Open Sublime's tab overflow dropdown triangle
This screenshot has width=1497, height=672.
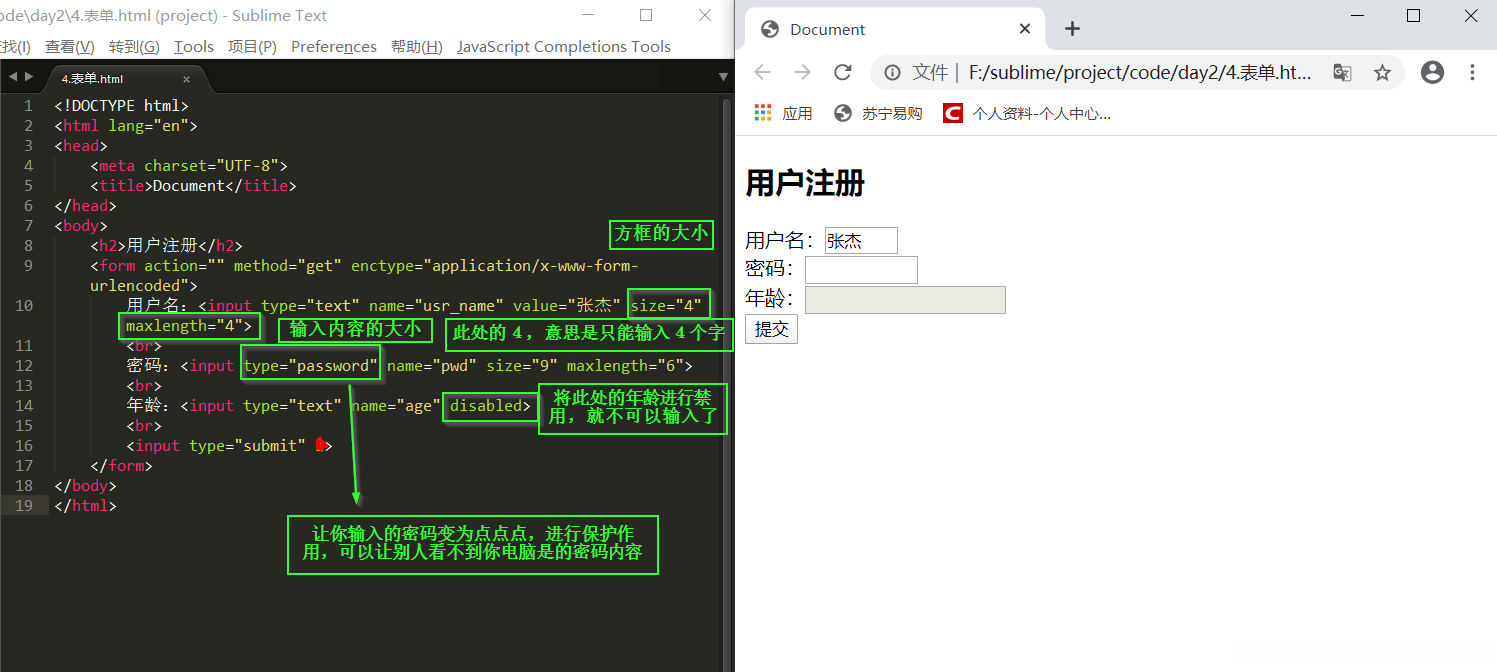point(722,76)
